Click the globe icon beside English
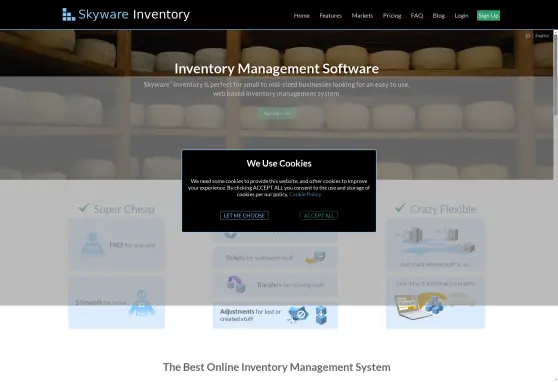 point(528,36)
